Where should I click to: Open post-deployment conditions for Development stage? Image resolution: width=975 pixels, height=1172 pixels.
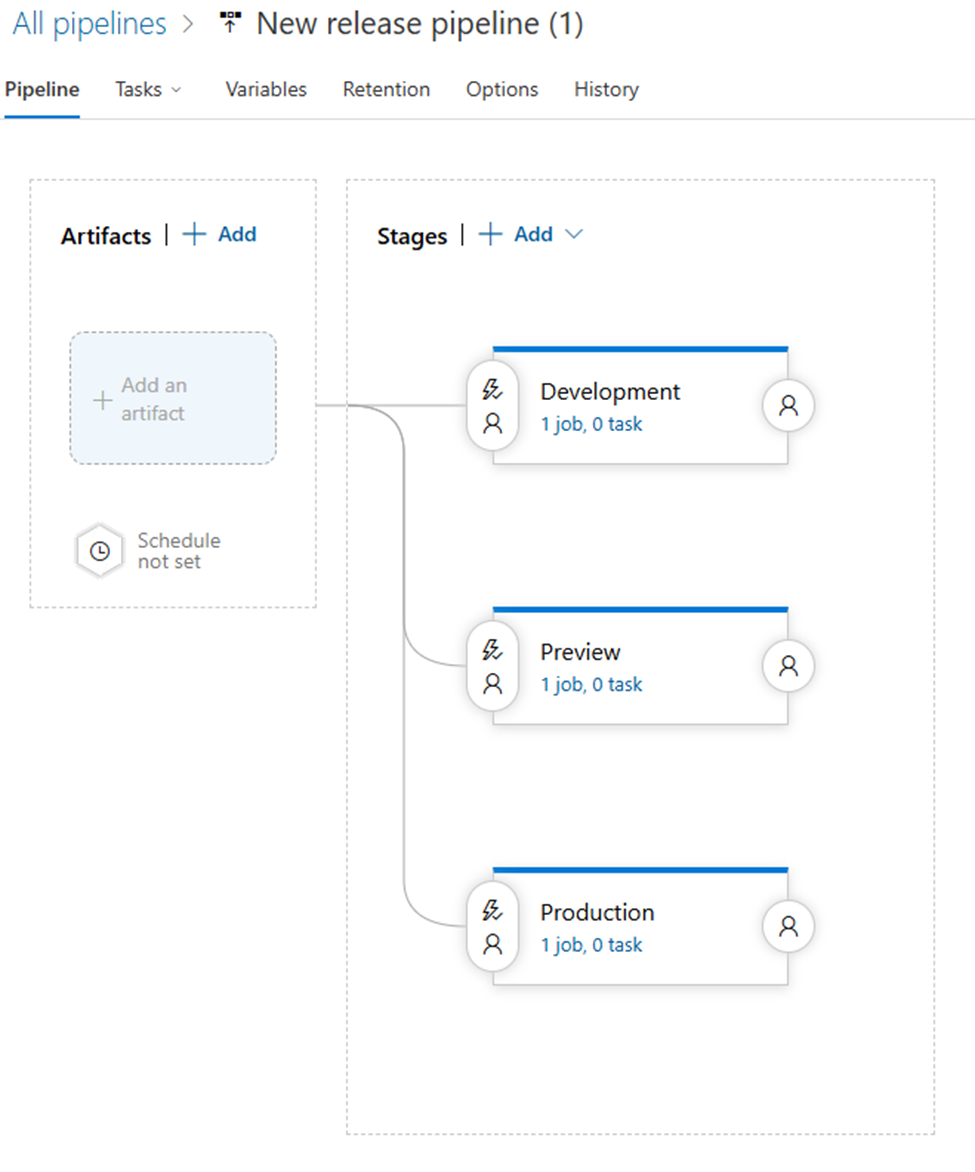click(x=788, y=406)
